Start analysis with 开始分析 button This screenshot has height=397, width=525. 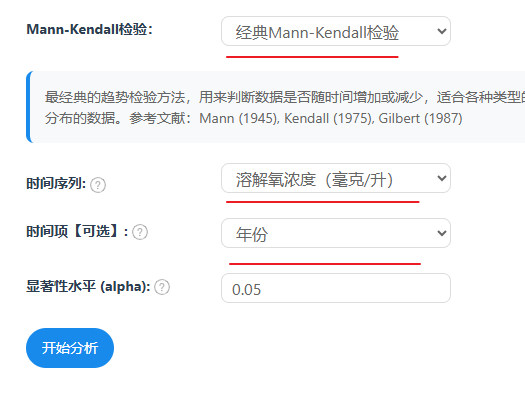(70, 348)
